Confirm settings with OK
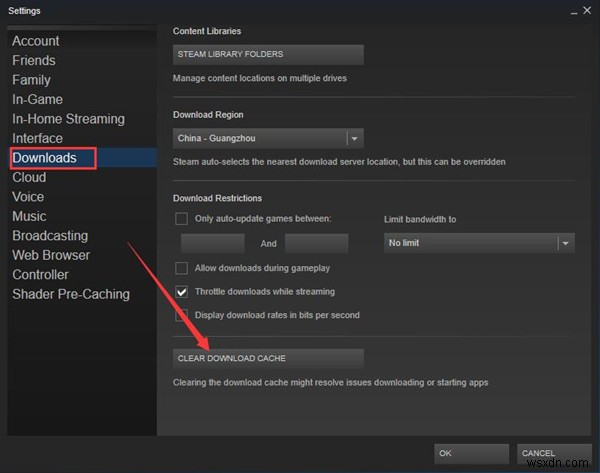 click(x=471, y=454)
